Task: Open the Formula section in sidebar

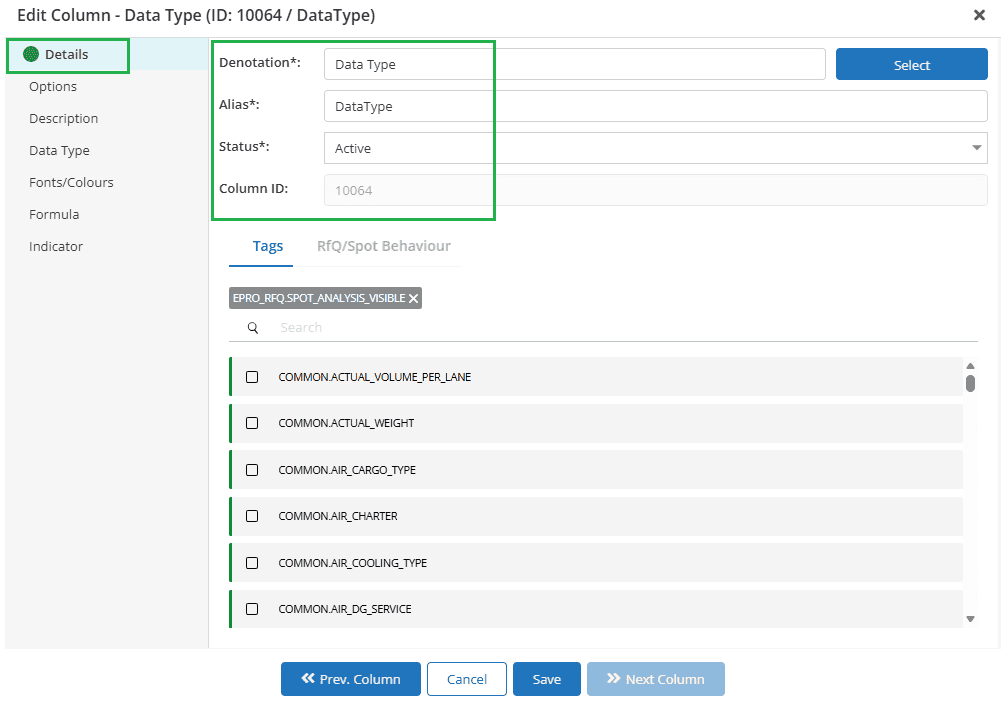Action: (x=54, y=214)
